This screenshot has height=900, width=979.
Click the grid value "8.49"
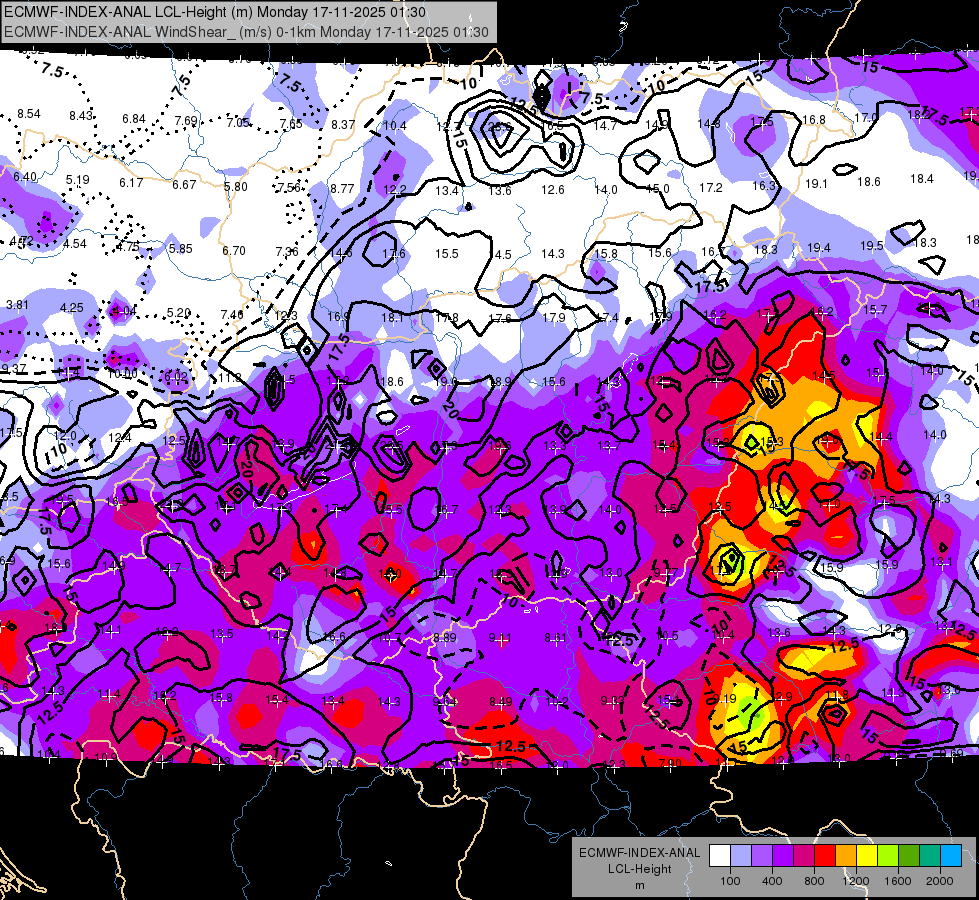[501, 702]
